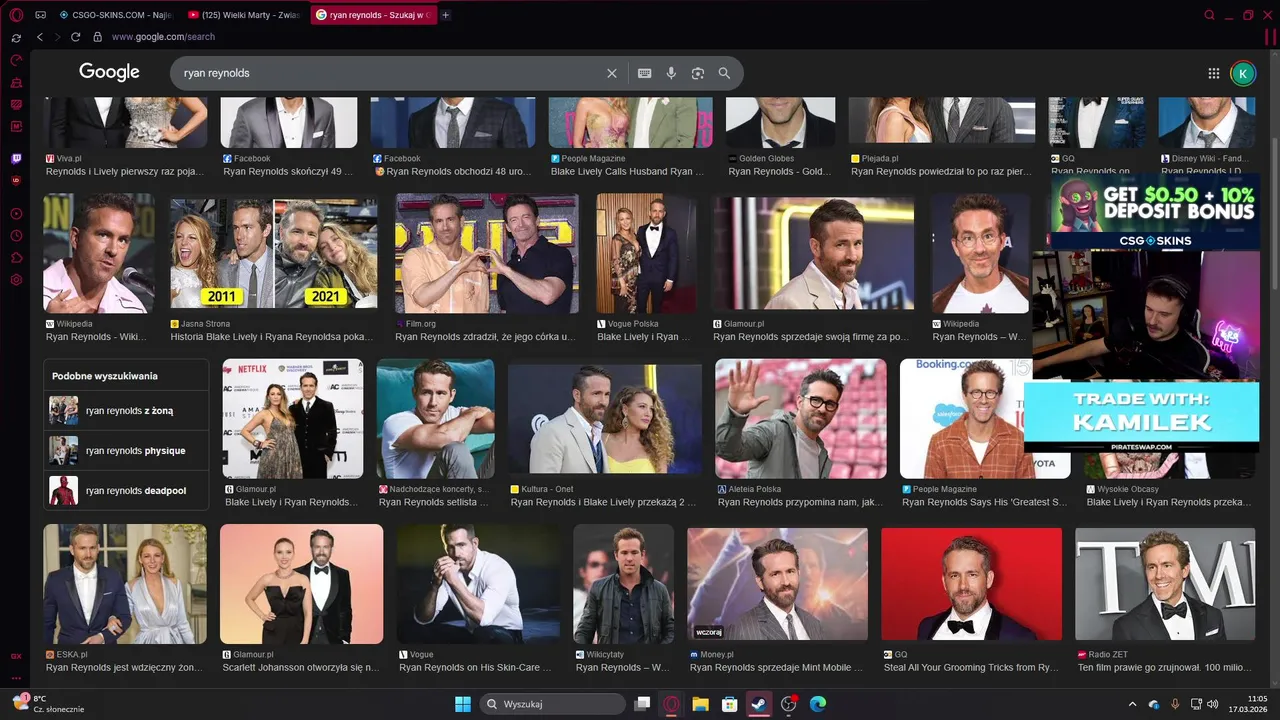Click the Wyszukaj taskbar search box
Viewport: 1280px width, 720px height.
click(551, 704)
